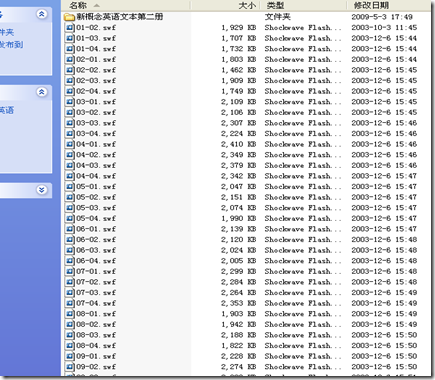Open the 英语 link in sidebar
The width and height of the screenshot is (435, 380).
click(x=7, y=110)
